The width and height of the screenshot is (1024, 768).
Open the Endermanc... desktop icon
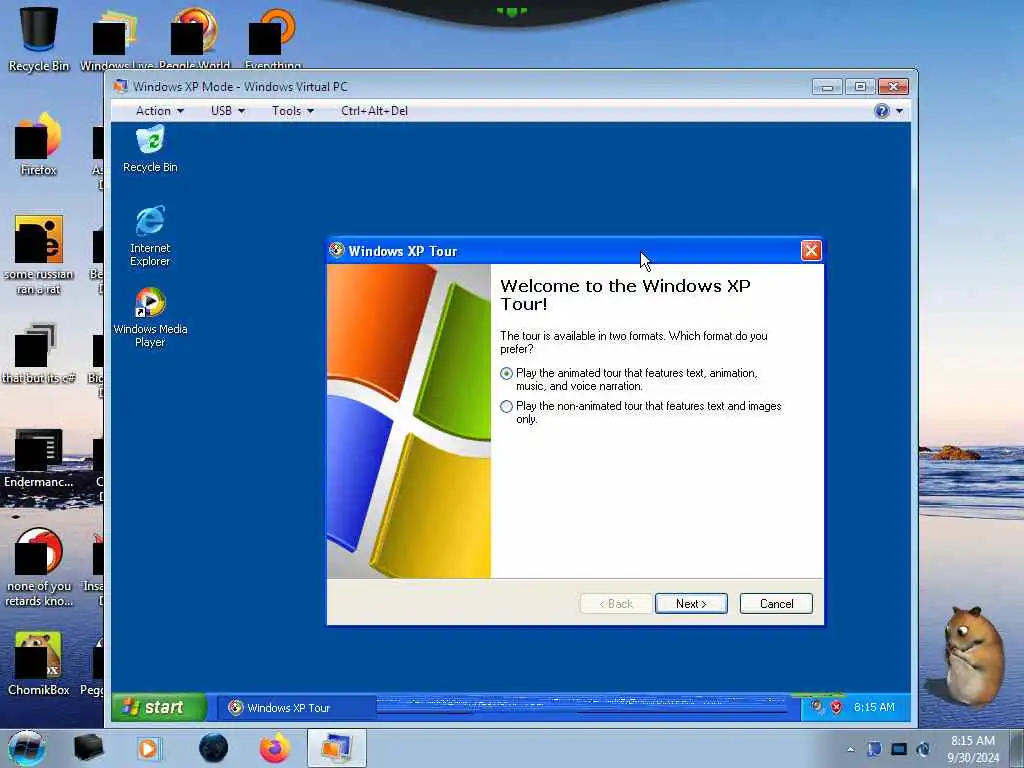pyautogui.click(x=39, y=458)
